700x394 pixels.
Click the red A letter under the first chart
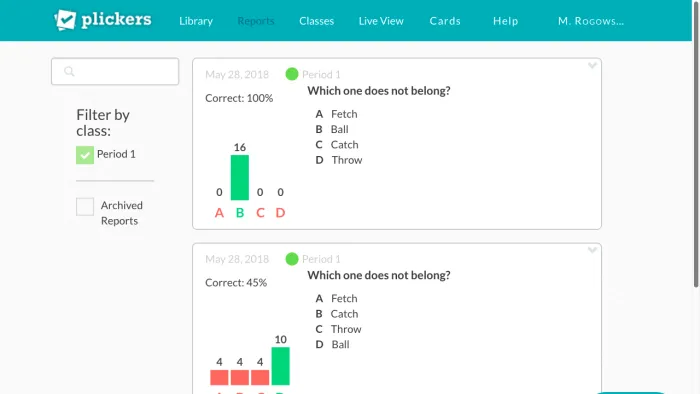pyautogui.click(x=219, y=213)
